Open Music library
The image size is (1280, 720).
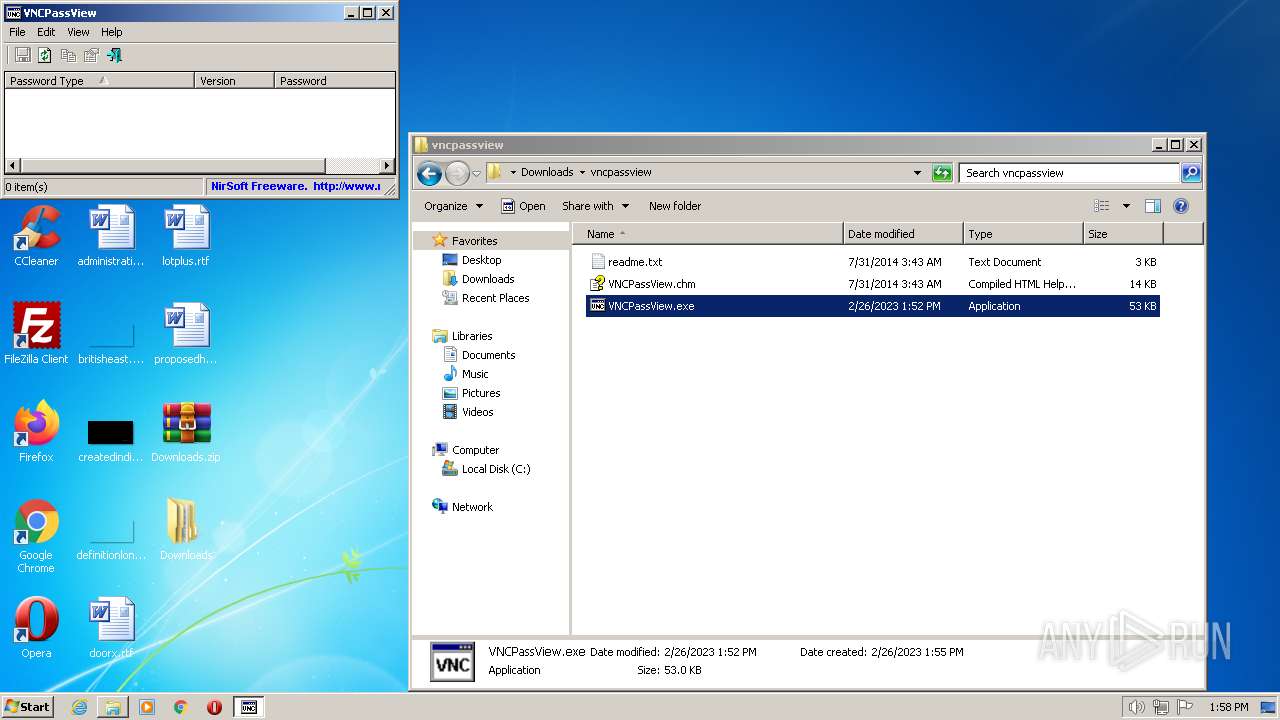click(x=475, y=374)
